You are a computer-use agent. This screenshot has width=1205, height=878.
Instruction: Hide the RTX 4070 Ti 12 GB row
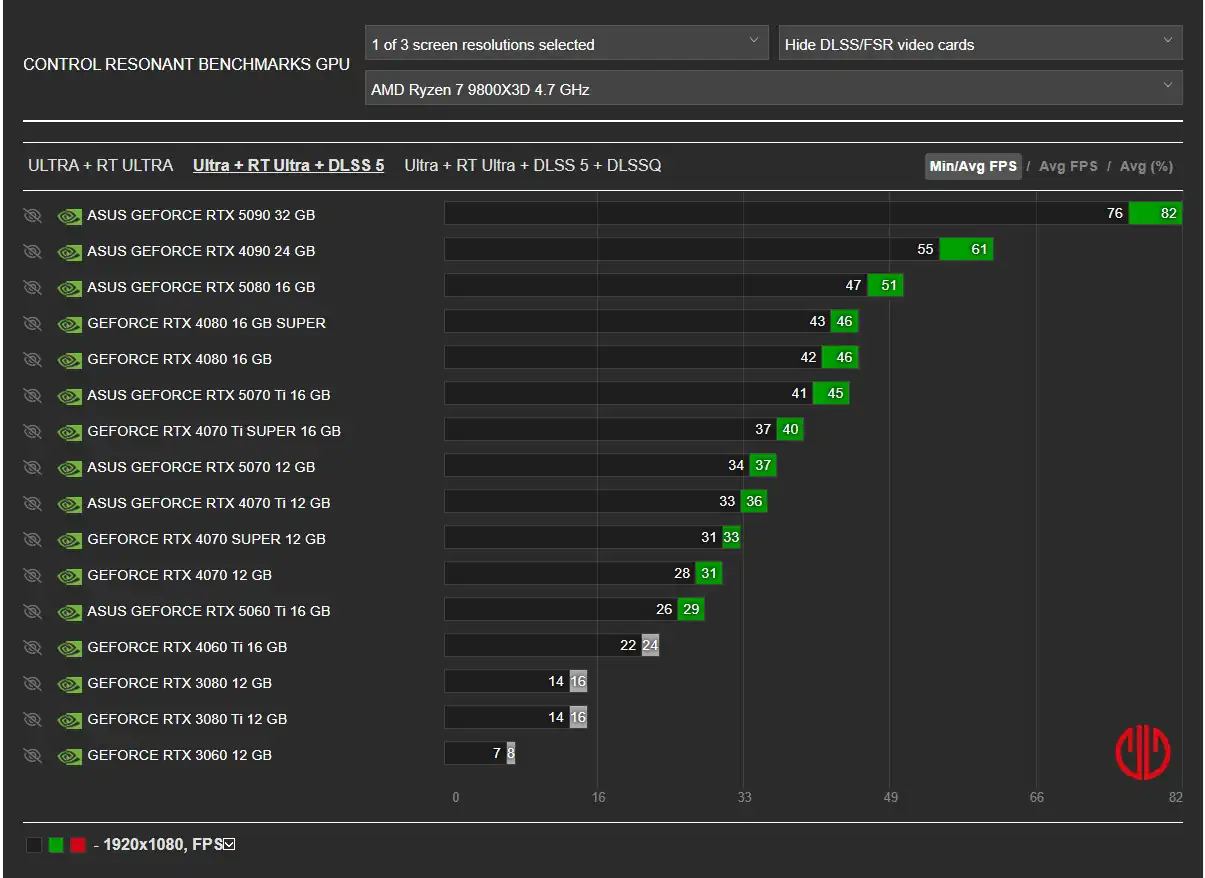pyautogui.click(x=32, y=503)
